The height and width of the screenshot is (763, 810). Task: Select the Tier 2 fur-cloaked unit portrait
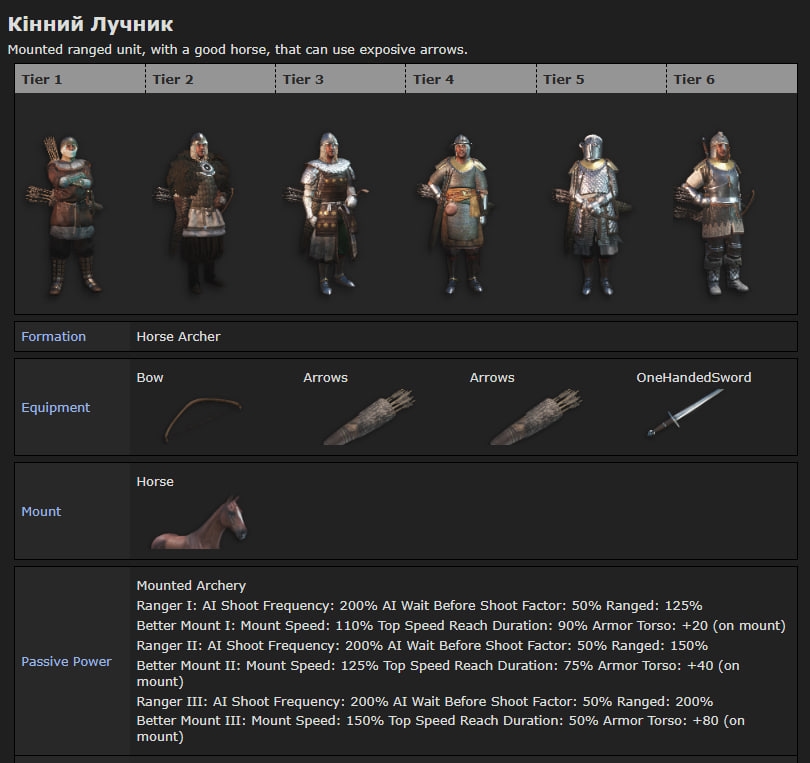click(198, 212)
